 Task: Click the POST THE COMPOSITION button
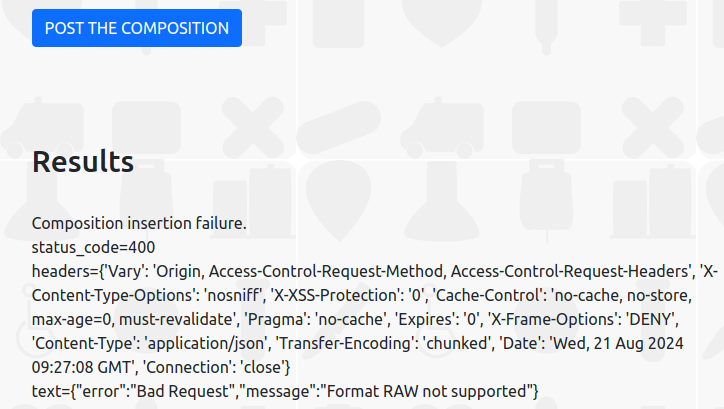[137, 28]
